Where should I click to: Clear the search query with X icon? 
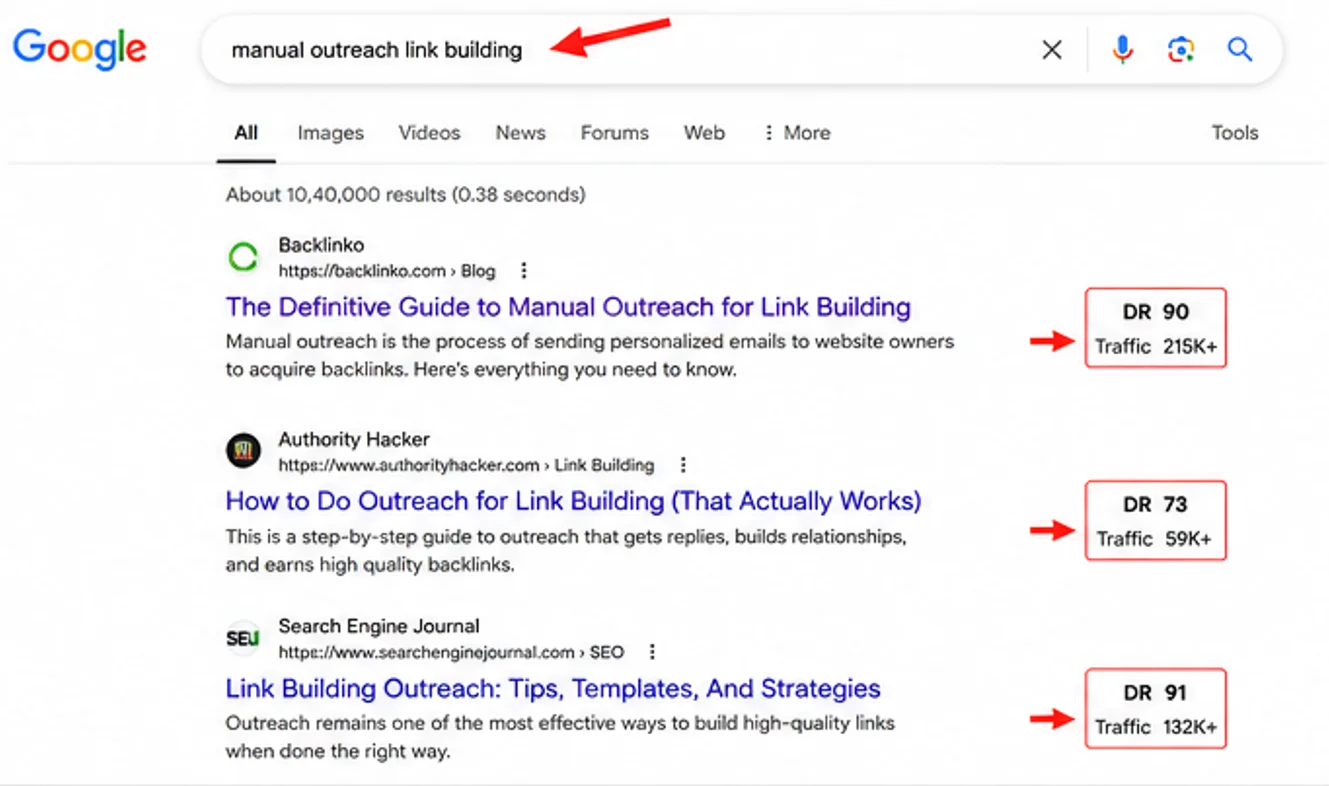[x=1052, y=50]
